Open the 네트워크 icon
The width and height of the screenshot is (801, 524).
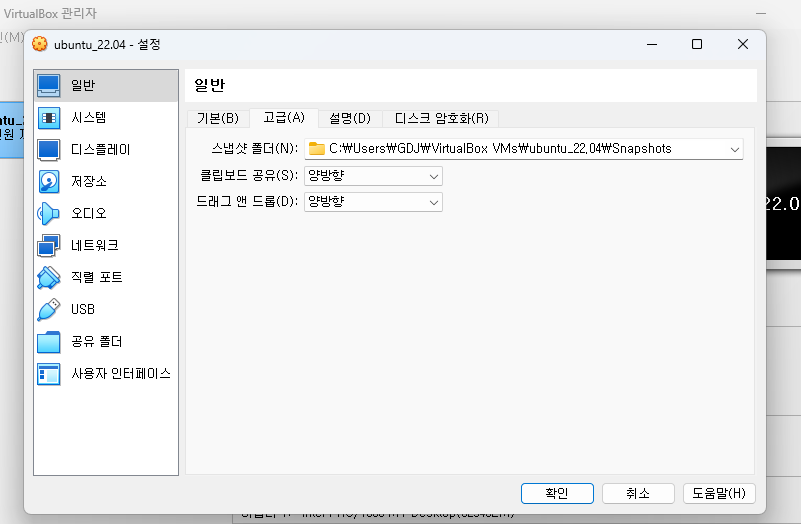point(49,246)
